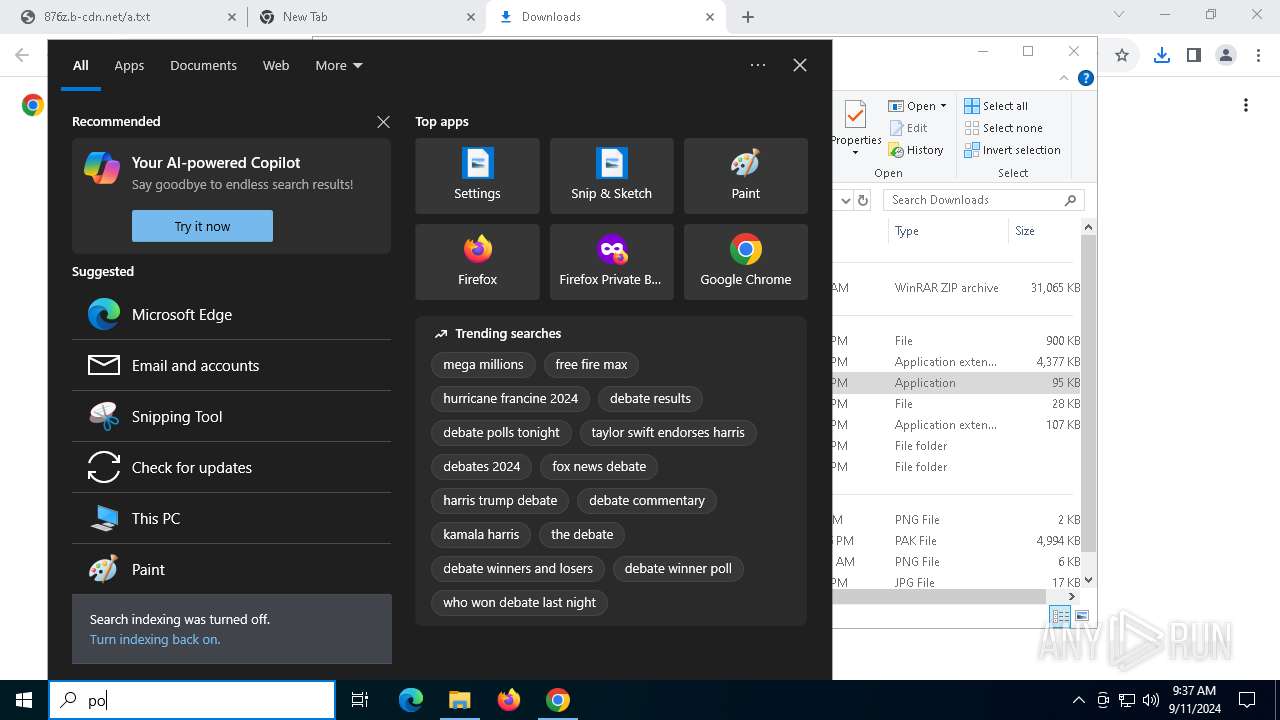
Task: Switch to Chrome on taskbar
Action: tap(558, 700)
